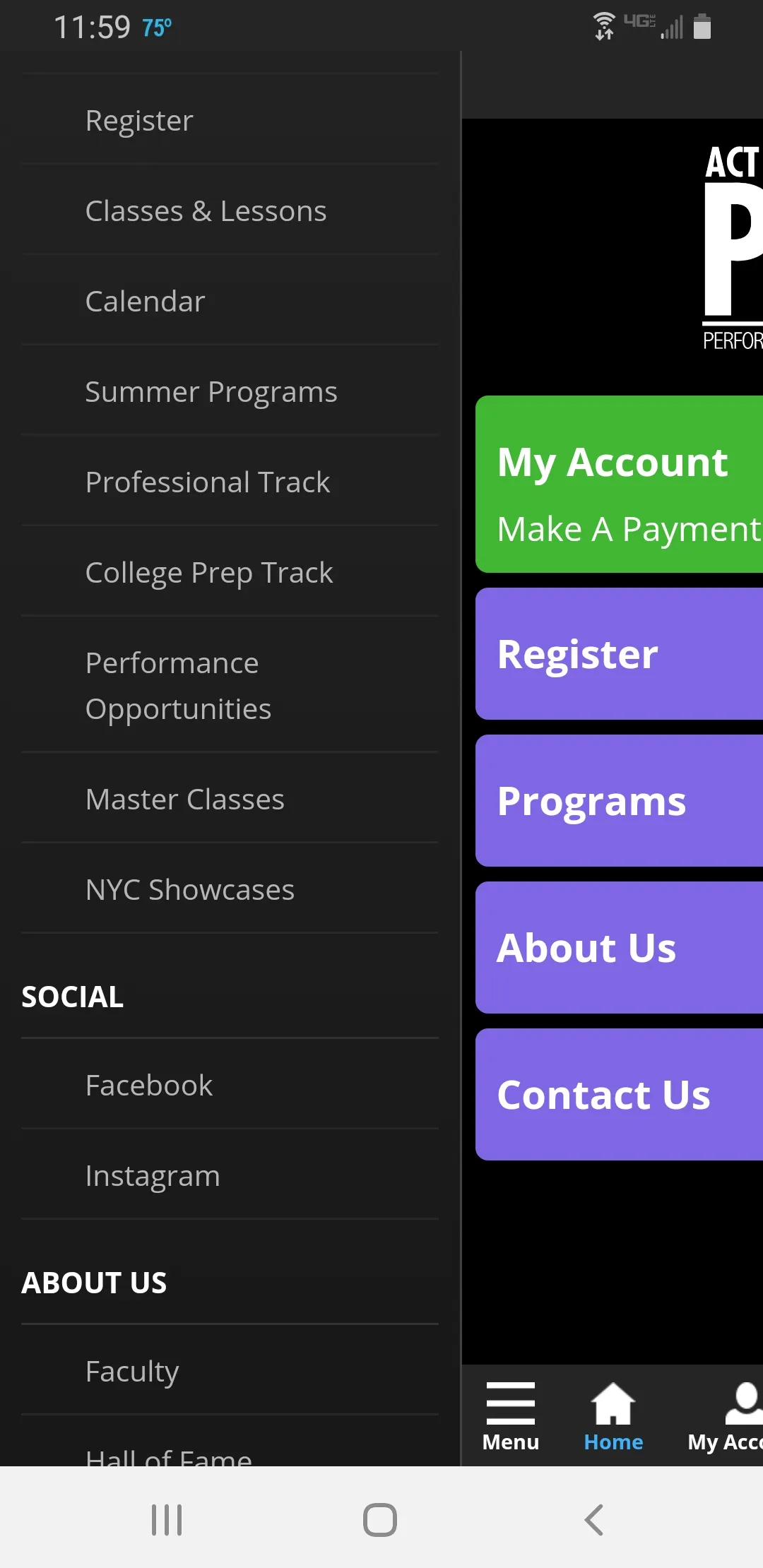The image size is (763, 1568).
Task: Tap the purple Programs button
Action: [619, 800]
